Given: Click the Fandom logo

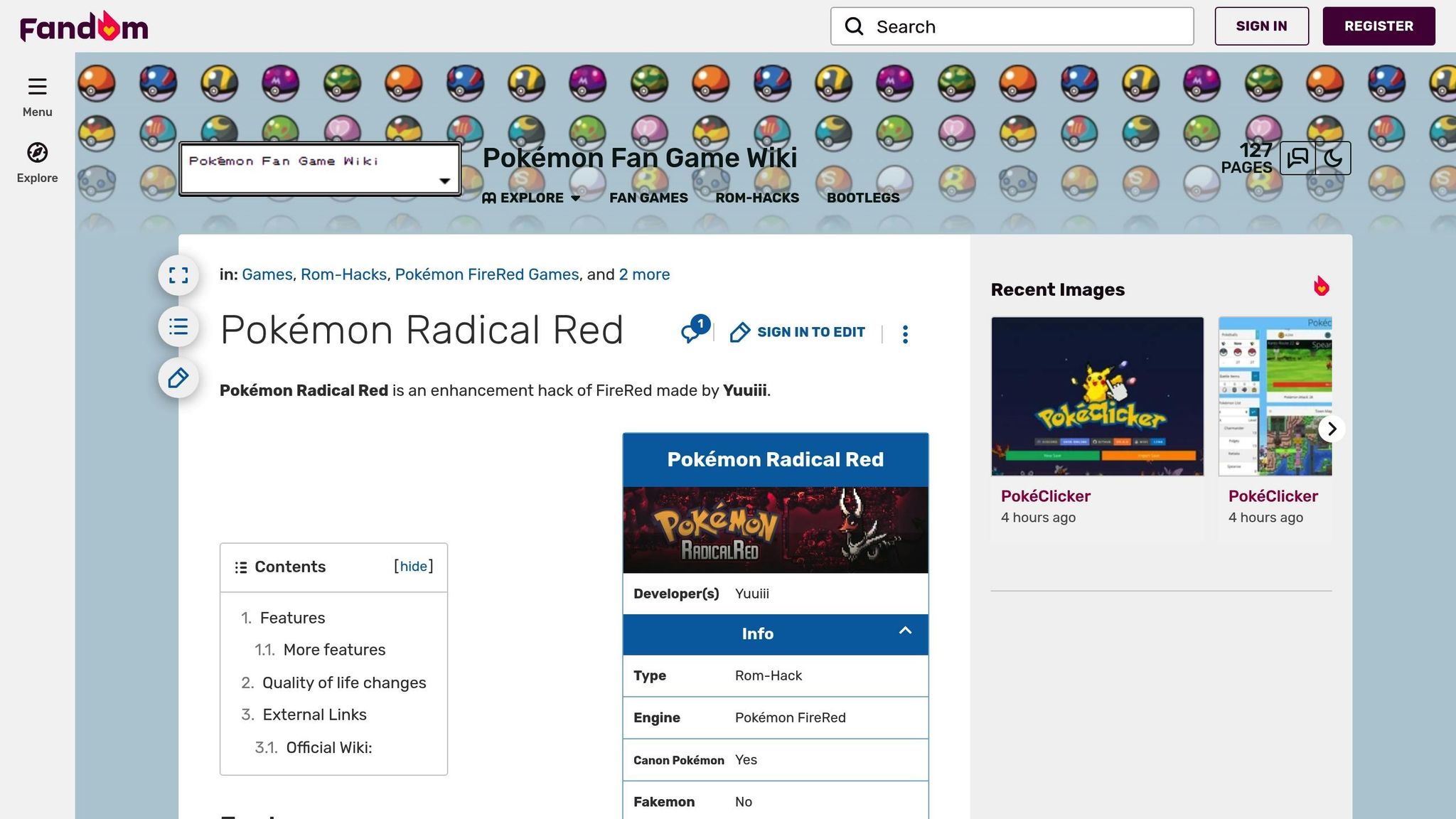Looking at the screenshot, I should point(82,26).
